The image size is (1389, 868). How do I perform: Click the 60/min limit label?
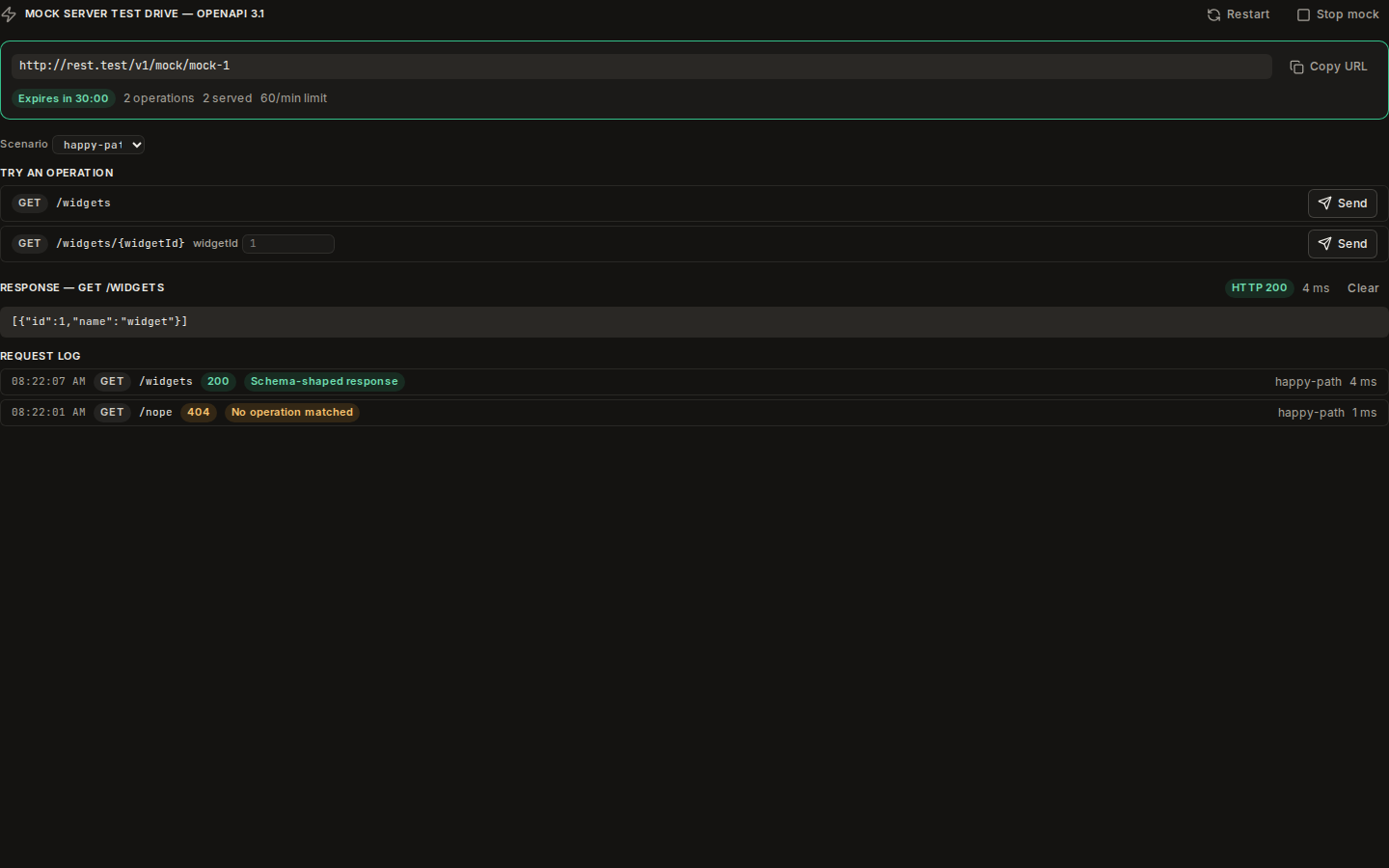click(293, 98)
